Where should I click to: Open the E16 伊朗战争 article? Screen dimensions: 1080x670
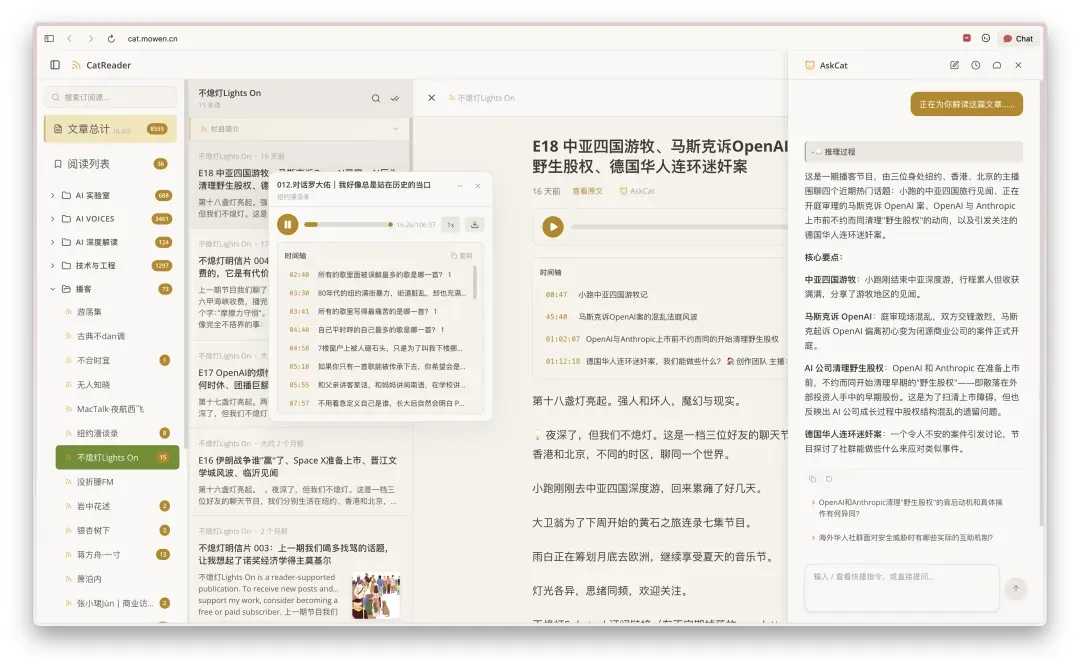pos(299,473)
